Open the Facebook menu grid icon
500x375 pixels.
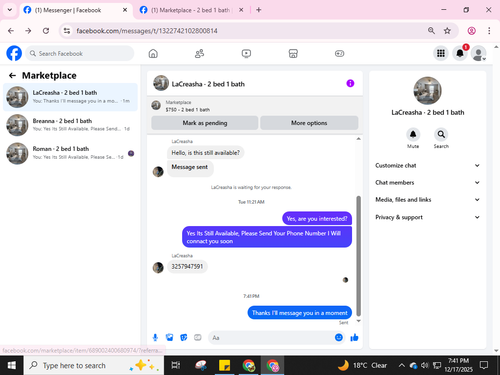point(441,53)
